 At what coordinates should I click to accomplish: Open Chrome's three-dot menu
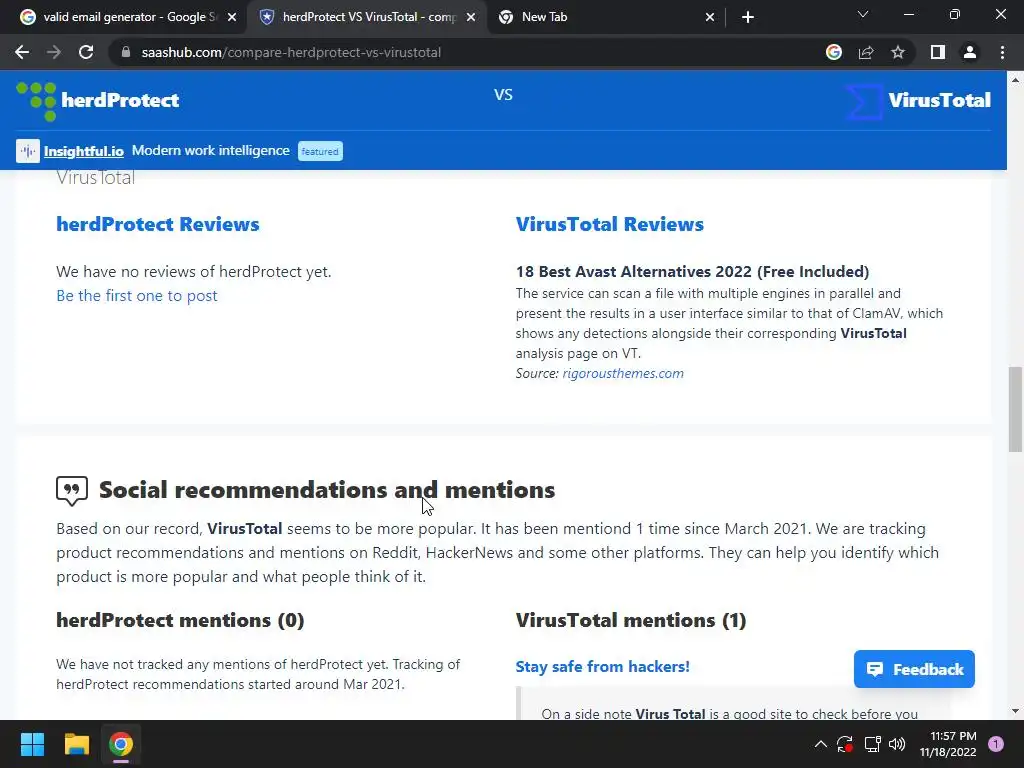(x=1002, y=52)
